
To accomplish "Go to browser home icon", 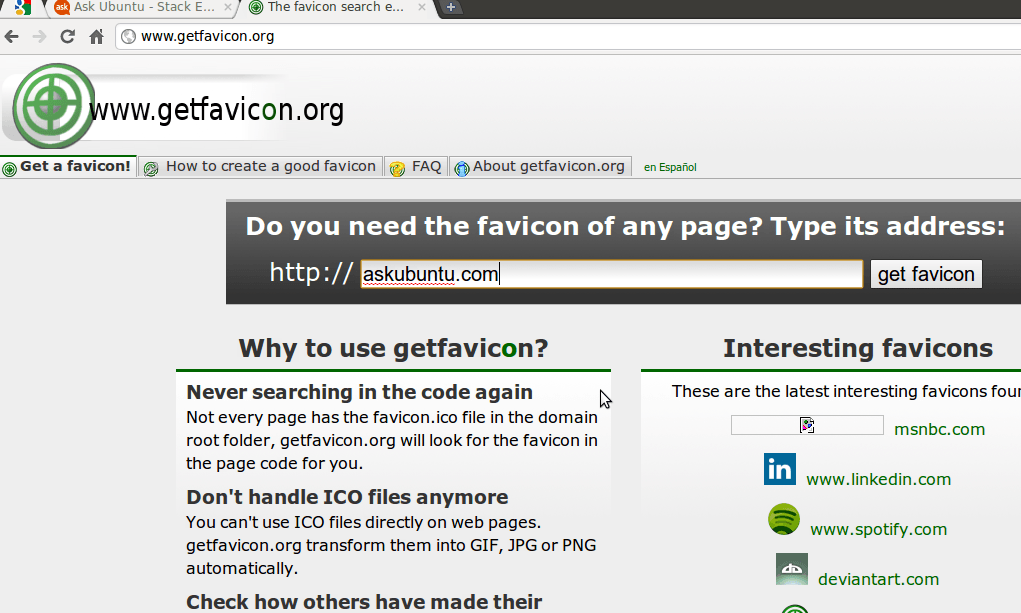I will pyautogui.click(x=96, y=36).
